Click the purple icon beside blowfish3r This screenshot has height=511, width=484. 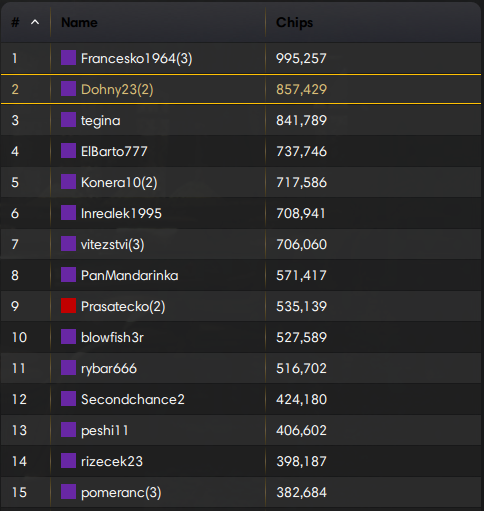pyautogui.click(x=68, y=337)
